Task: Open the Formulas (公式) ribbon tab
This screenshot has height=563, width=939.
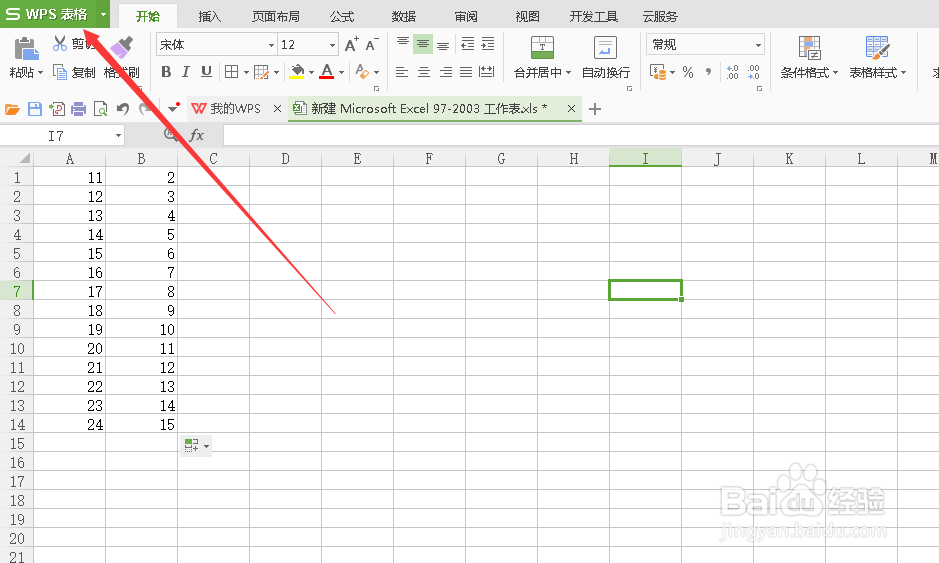Action: point(342,16)
